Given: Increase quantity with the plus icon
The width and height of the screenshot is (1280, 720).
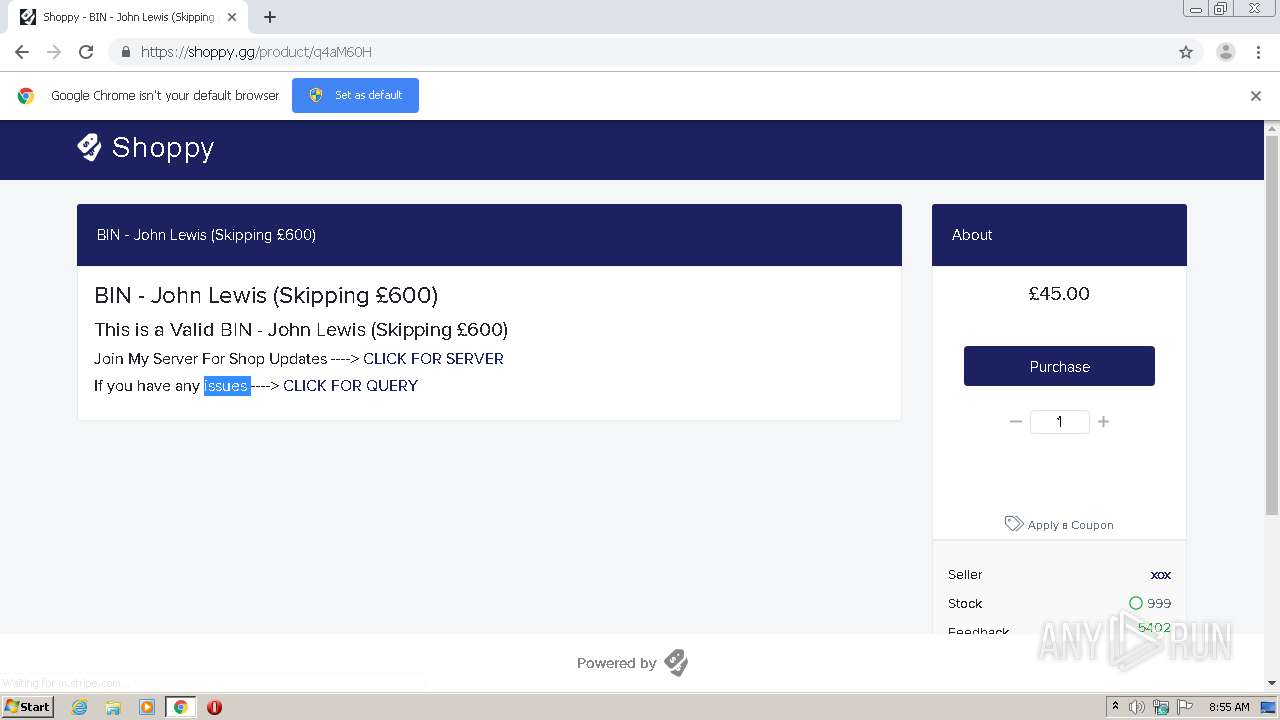Looking at the screenshot, I should coord(1103,422).
